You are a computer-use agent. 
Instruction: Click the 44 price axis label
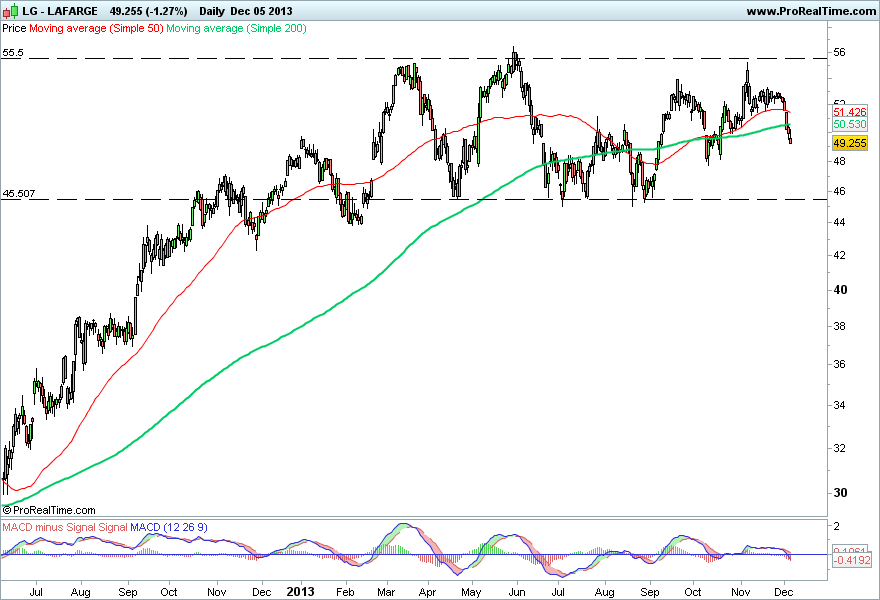[x=840, y=222]
